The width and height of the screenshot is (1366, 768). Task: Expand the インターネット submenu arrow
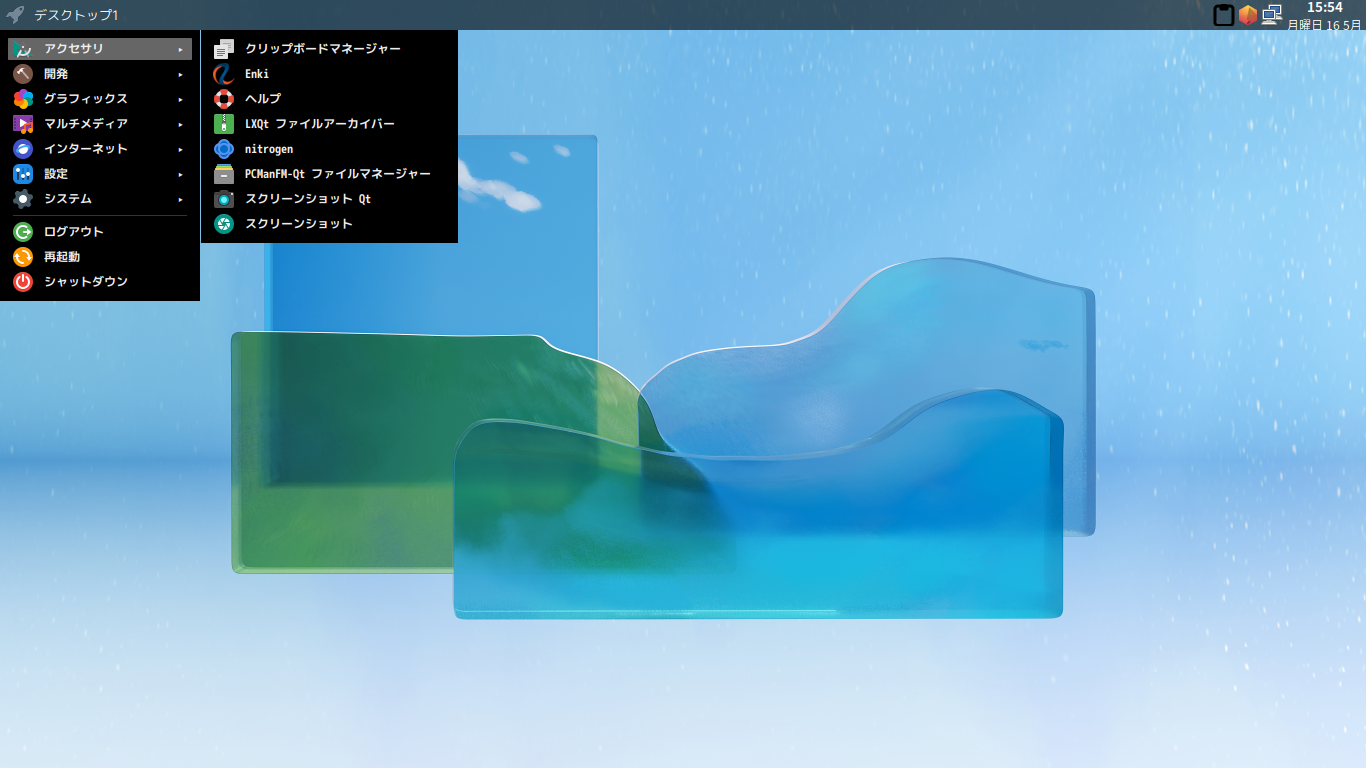click(181, 149)
